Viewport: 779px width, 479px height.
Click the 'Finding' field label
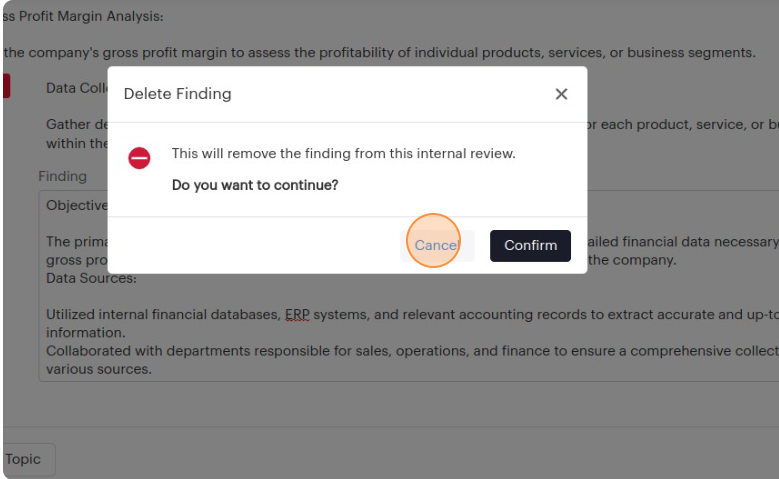click(62, 176)
